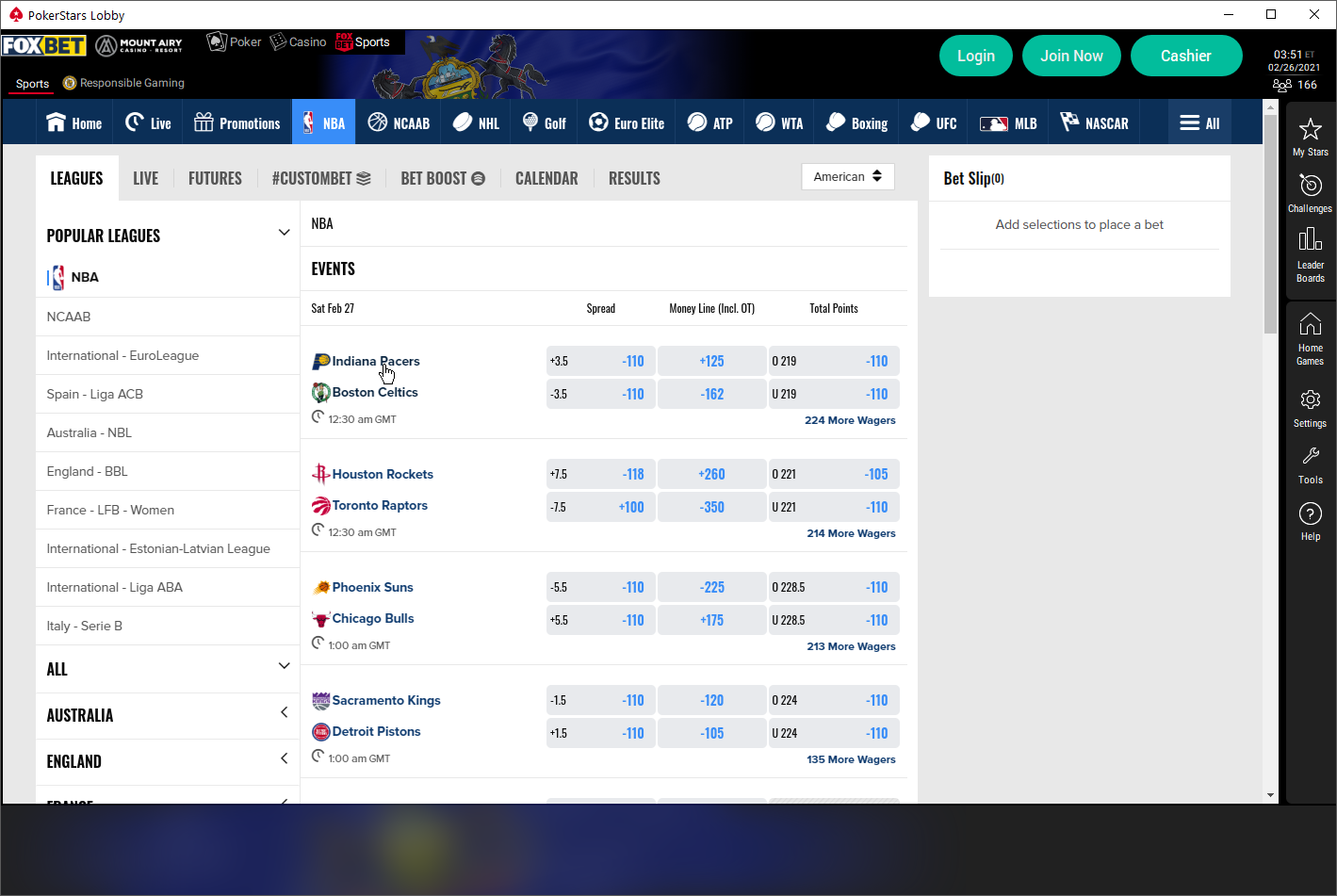Select NCAAB basketball in navigation
Image resolution: width=1337 pixels, height=896 pixels.
[x=399, y=122]
